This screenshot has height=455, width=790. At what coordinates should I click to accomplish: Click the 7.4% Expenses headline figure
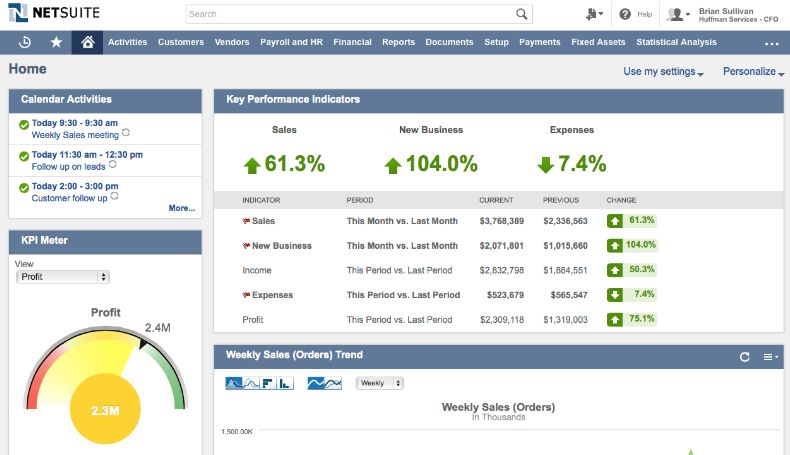click(582, 164)
